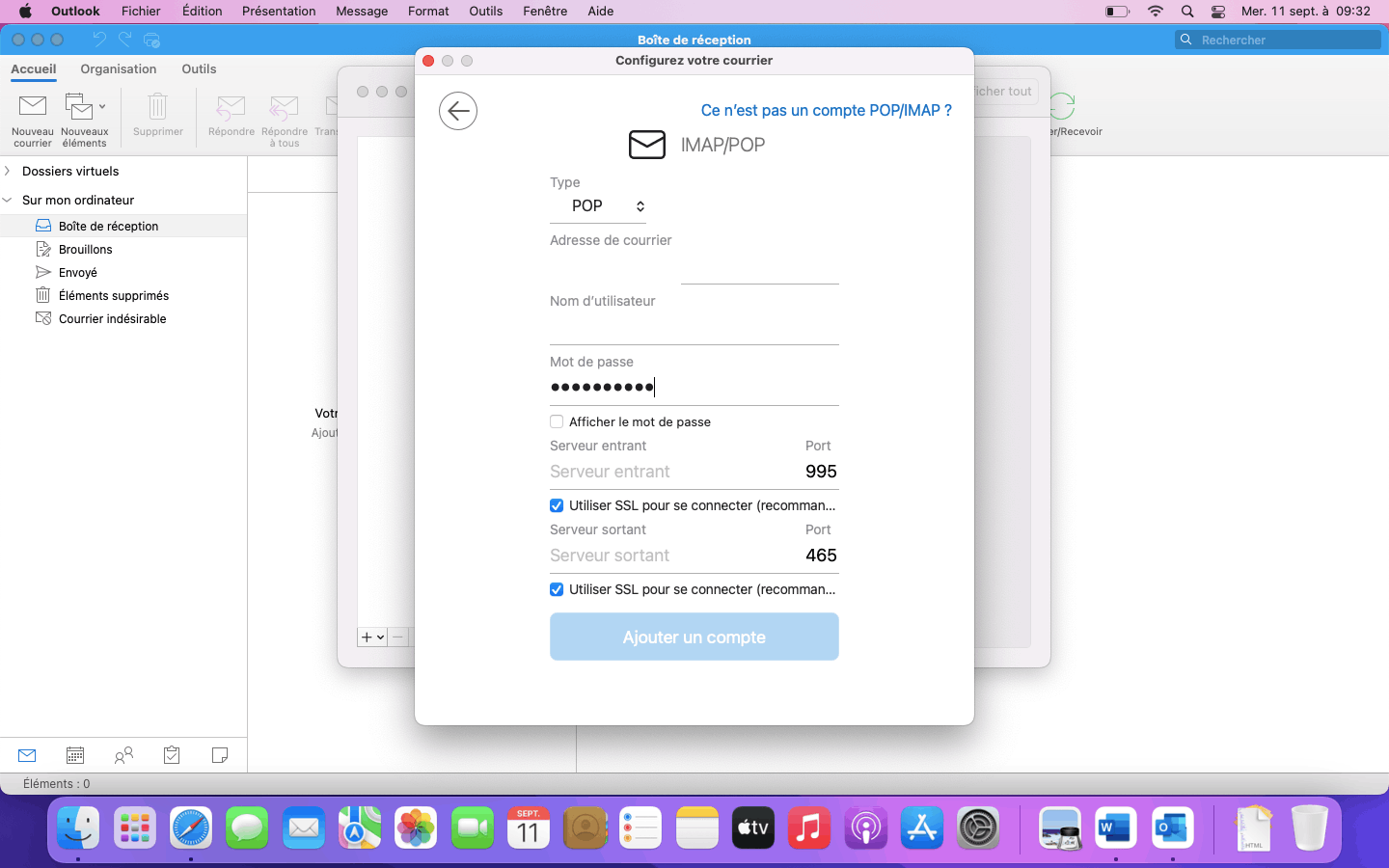The height and width of the screenshot is (868, 1389).
Task: Click the Nouveau courrier toolbar icon
Action: coord(33,105)
